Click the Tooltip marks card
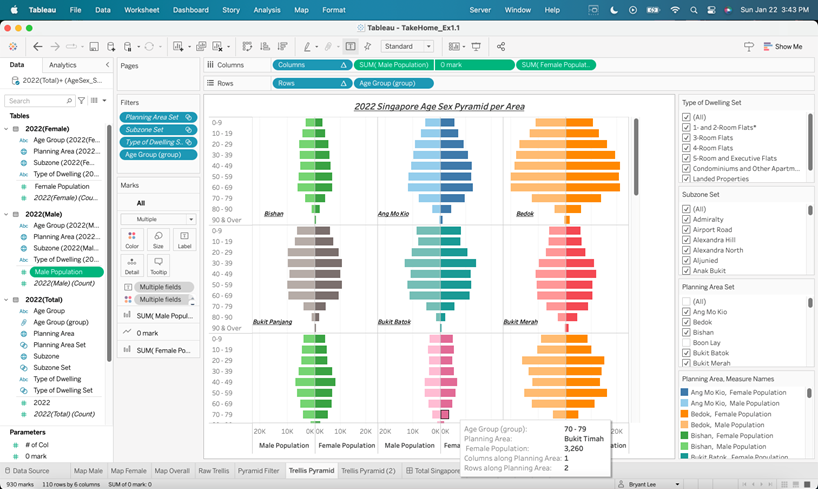The width and height of the screenshot is (818, 489). (158, 266)
